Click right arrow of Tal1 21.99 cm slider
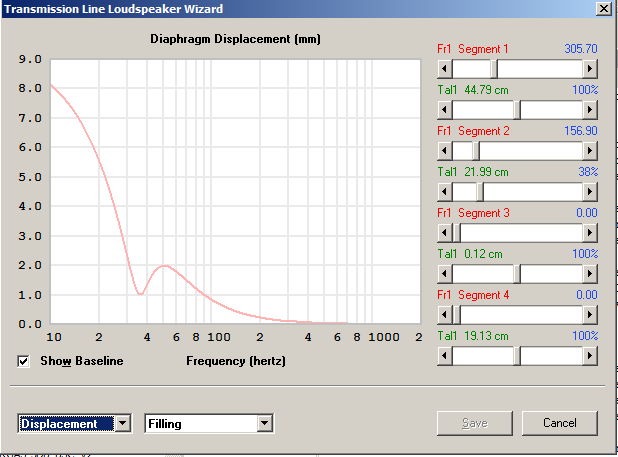The width and height of the screenshot is (618, 457). 590,192
